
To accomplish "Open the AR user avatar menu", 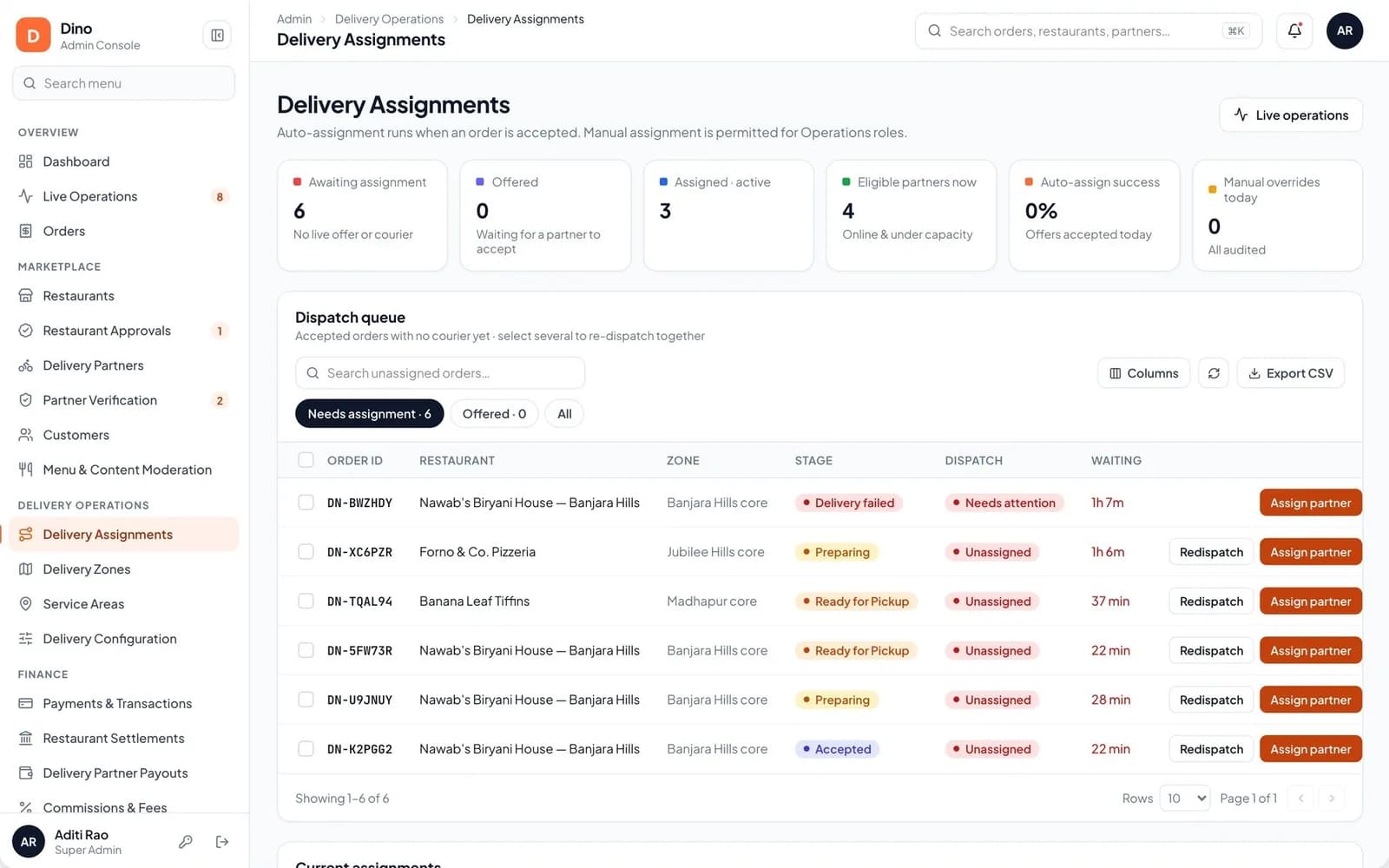I will (x=1345, y=31).
